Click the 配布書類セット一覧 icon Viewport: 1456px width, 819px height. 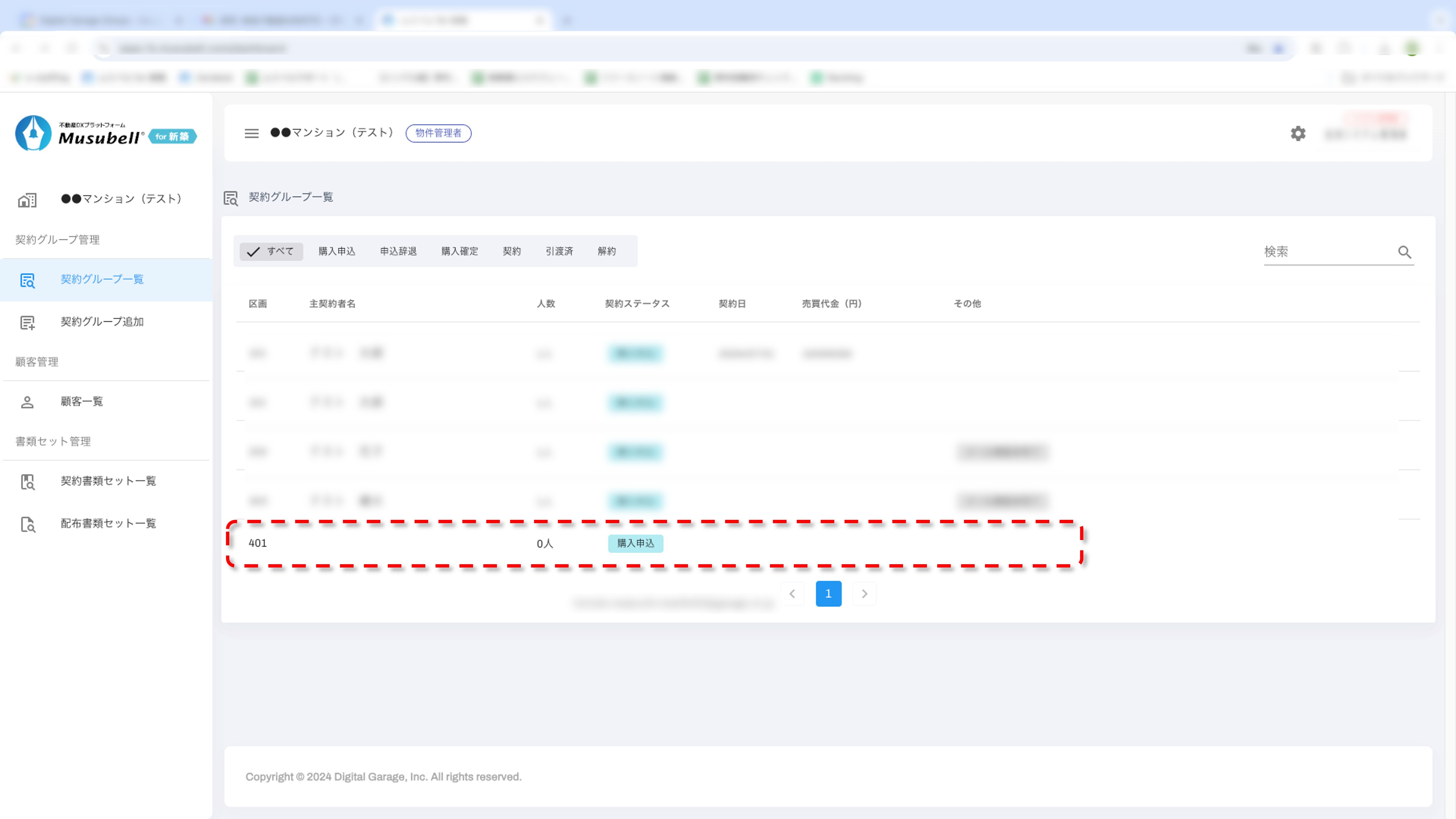point(27,524)
